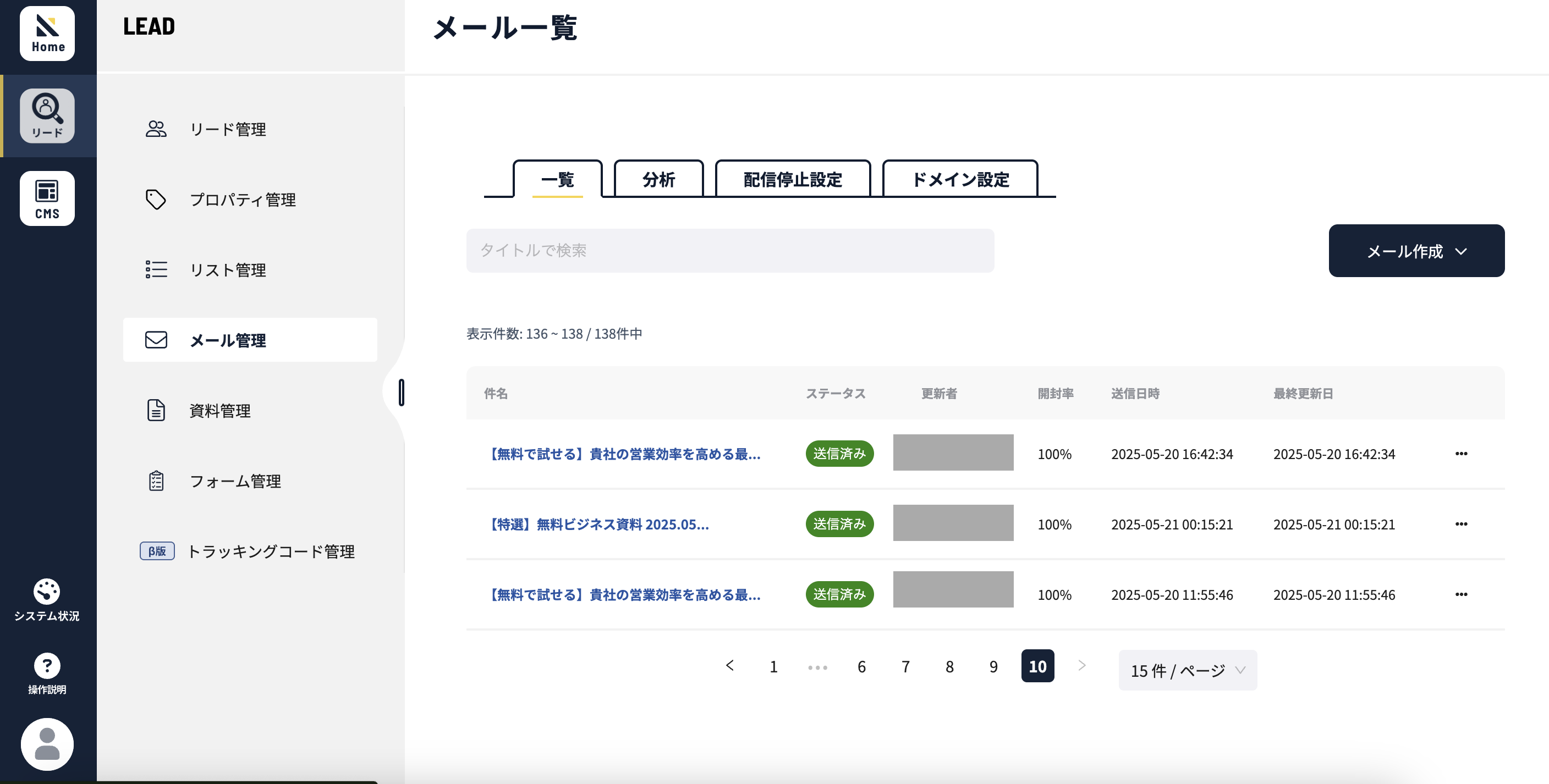The image size is (1549, 784).
Task: Go to page 9
Action: (993, 666)
